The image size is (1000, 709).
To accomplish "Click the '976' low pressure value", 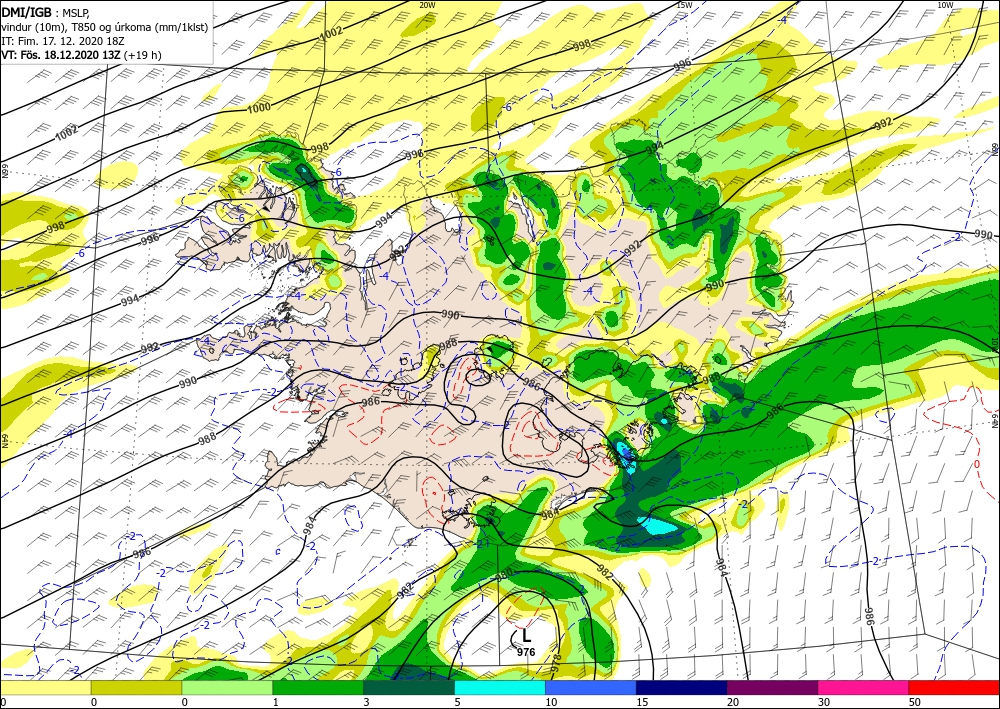I will 526,652.
